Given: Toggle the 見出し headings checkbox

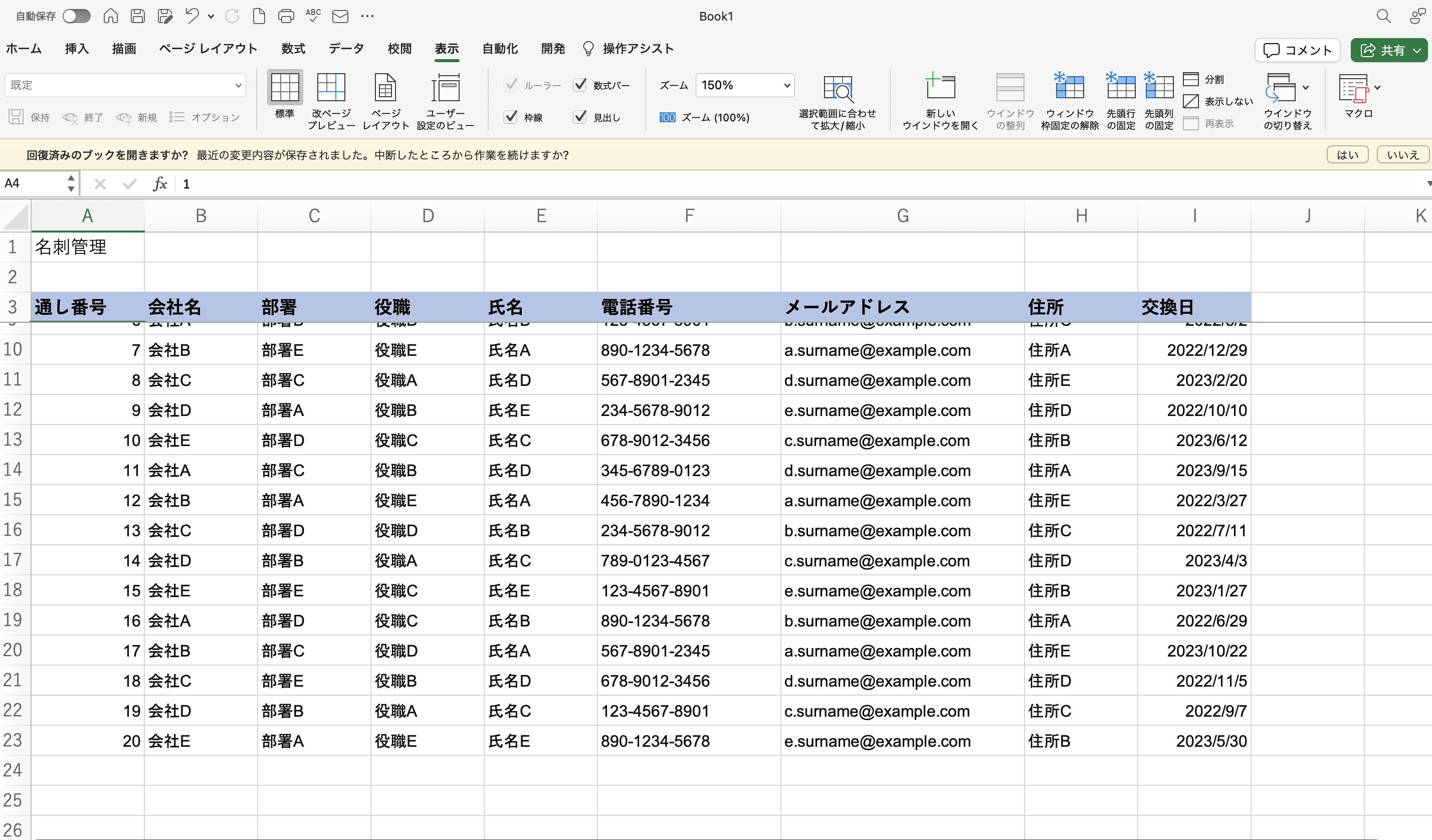Looking at the screenshot, I should point(579,117).
